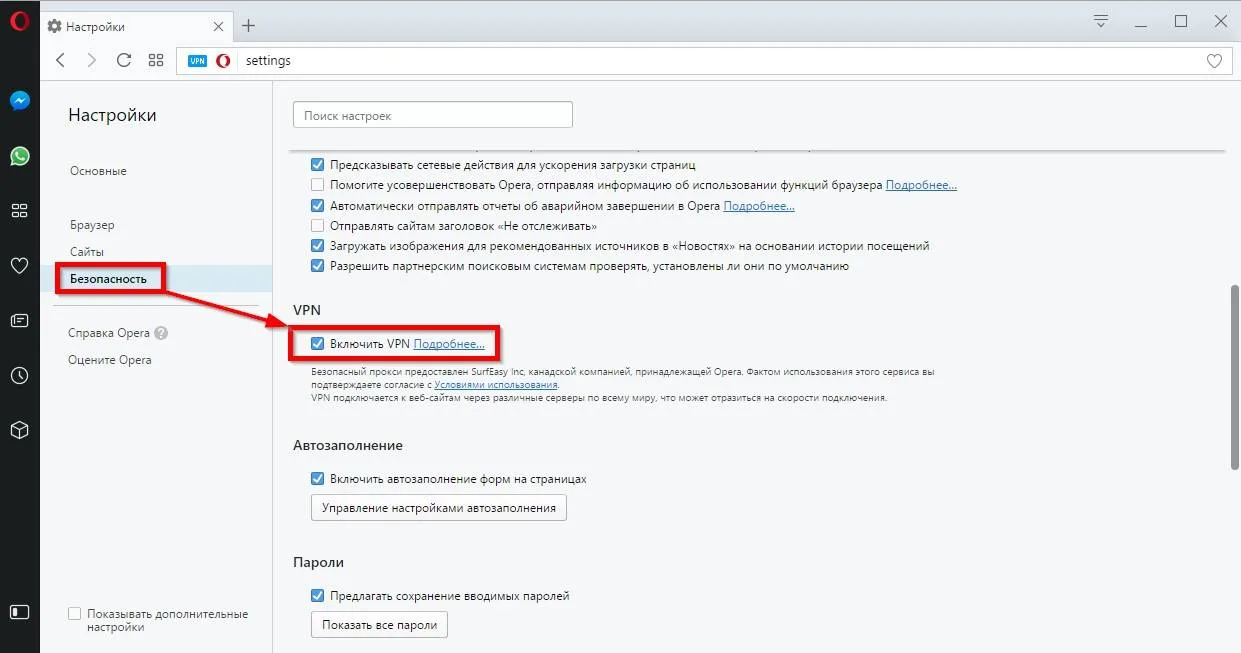Open the Speed Dial grid button in toolbar

[x=156, y=60]
